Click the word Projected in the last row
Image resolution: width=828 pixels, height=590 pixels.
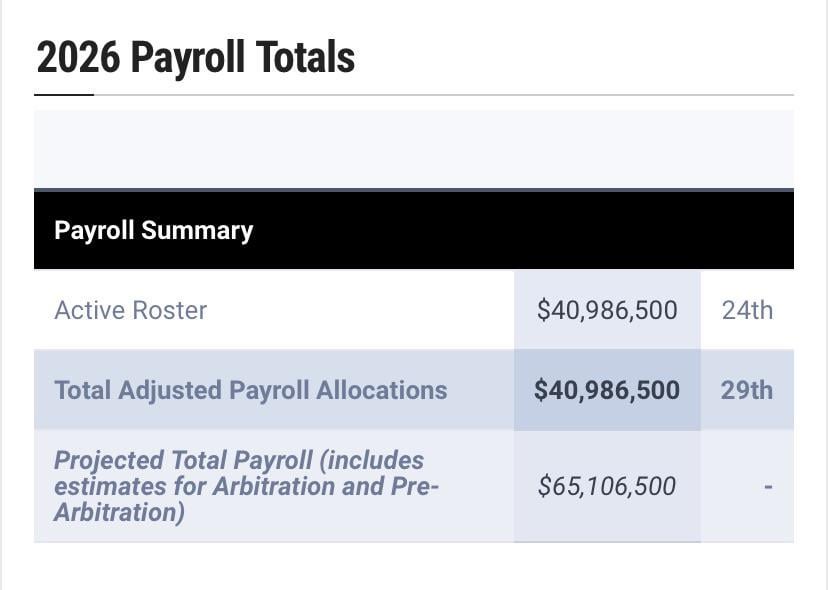coord(108,461)
